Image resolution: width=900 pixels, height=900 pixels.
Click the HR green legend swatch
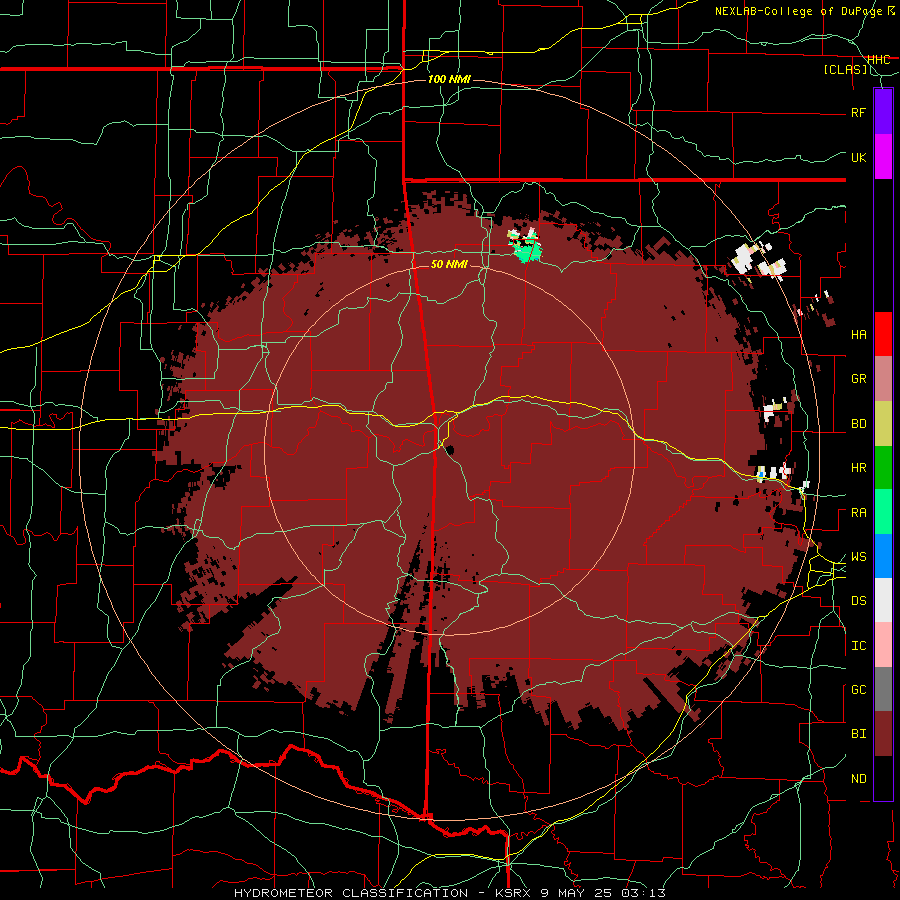pyautogui.click(x=883, y=468)
